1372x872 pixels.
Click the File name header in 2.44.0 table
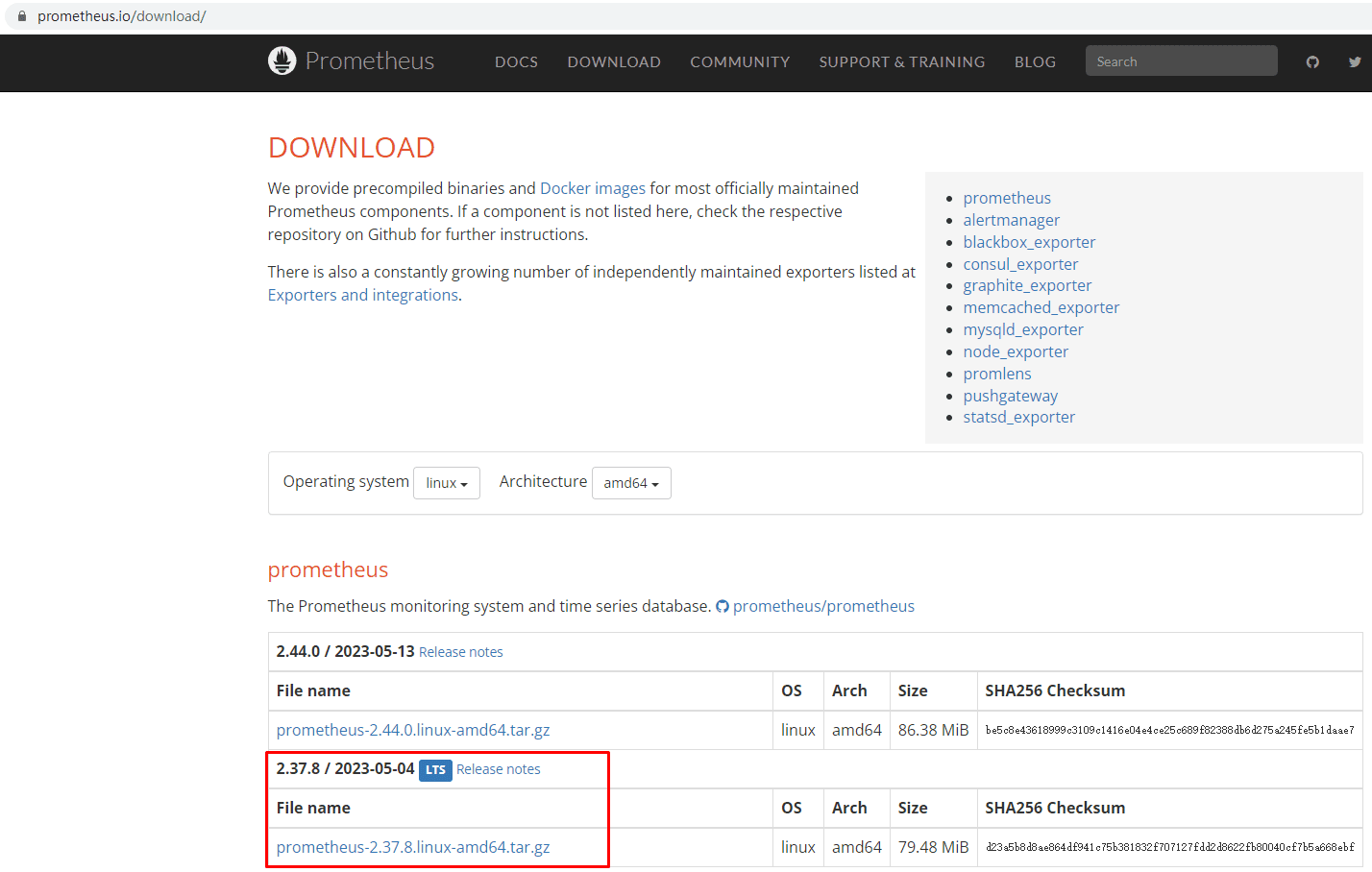click(x=313, y=690)
